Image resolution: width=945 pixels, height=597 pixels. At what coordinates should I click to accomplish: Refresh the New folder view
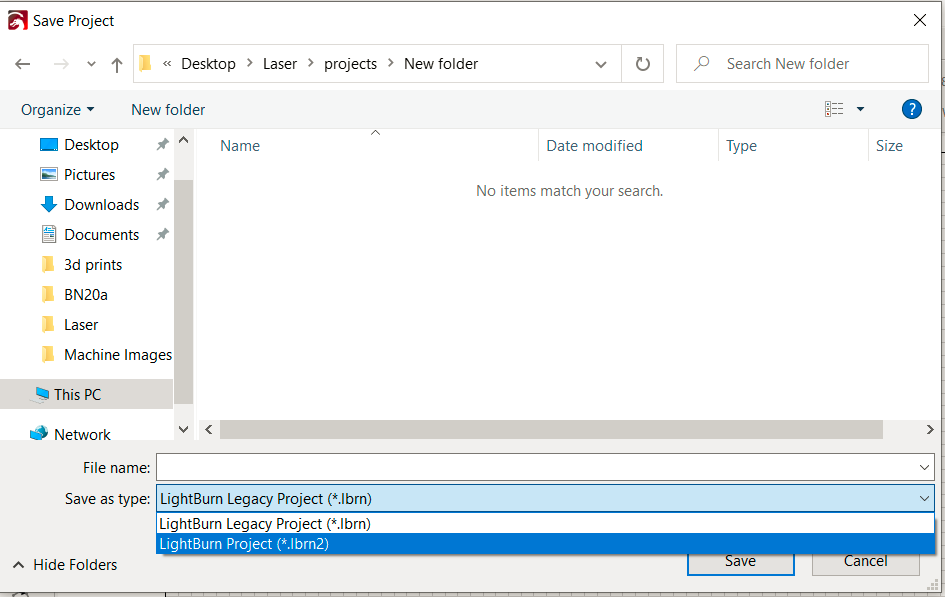pyautogui.click(x=642, y=64)
